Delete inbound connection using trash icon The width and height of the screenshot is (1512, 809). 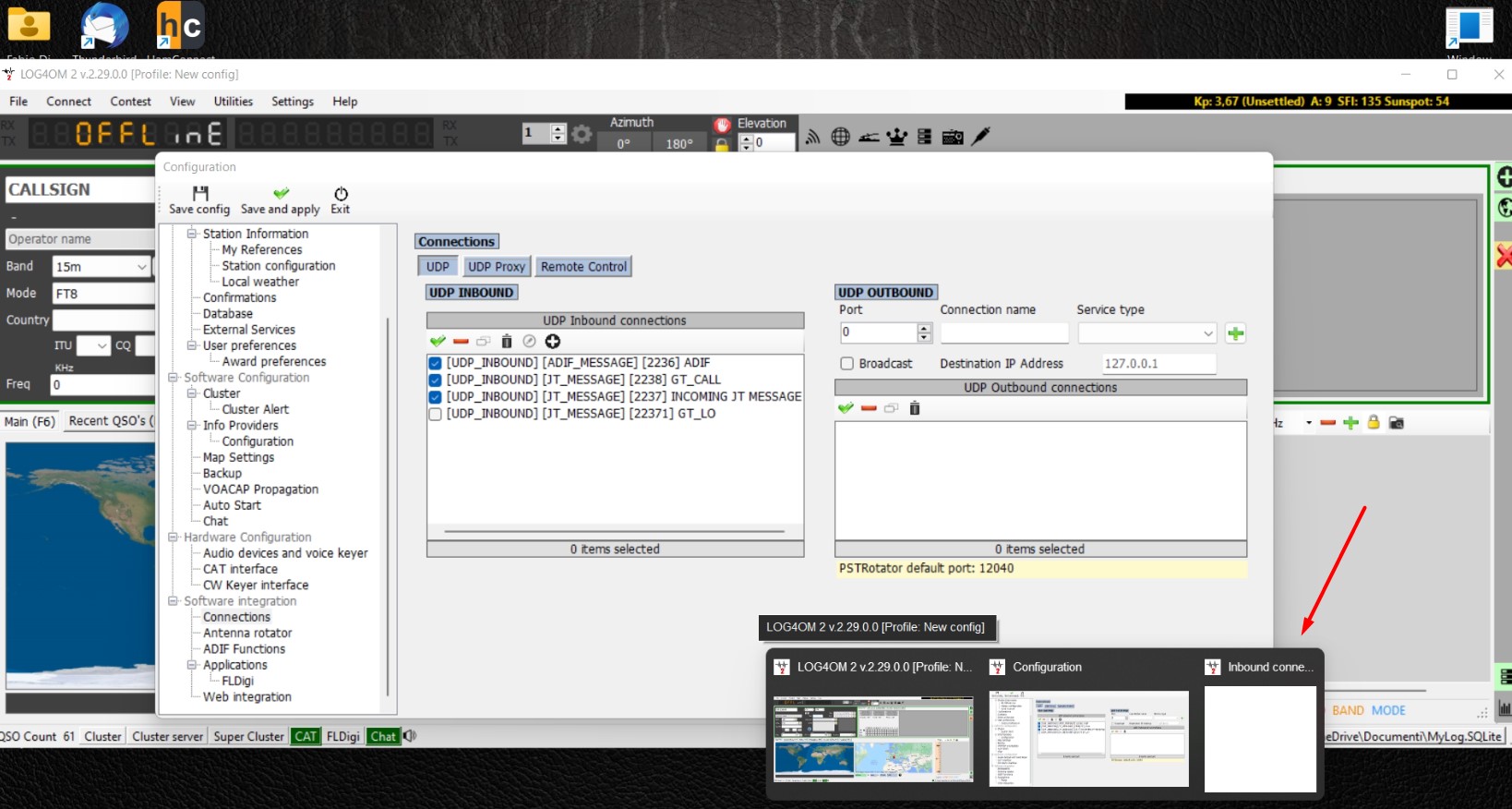[506, 342]
